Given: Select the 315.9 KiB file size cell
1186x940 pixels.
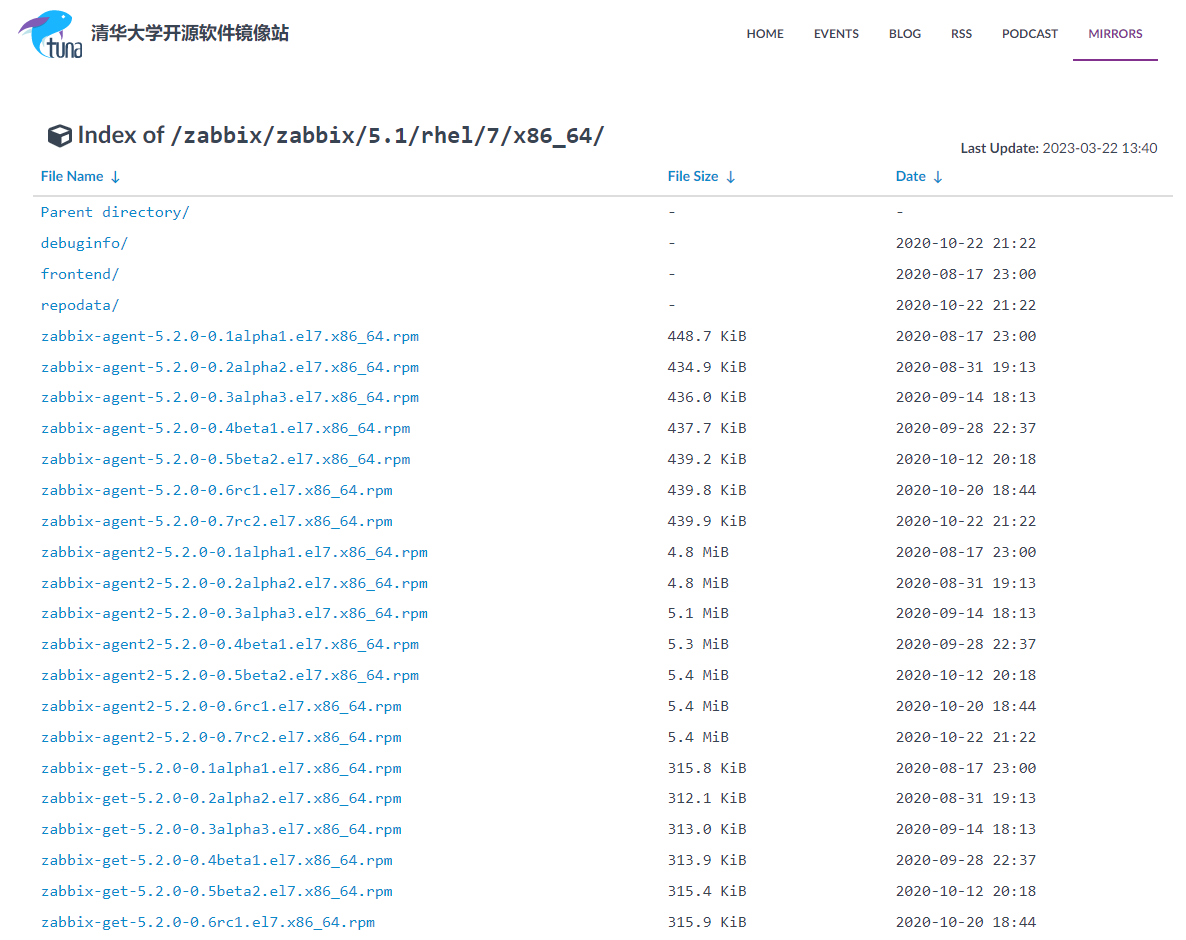Looking at the screenshot, I should coord(706,923).
